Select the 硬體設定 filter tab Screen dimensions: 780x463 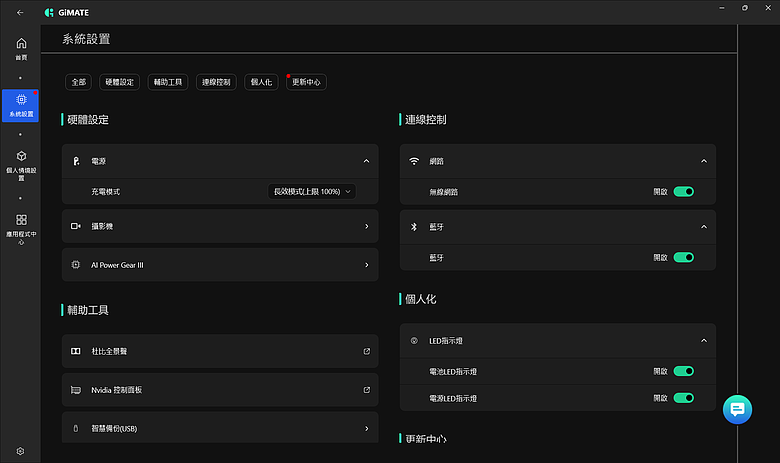pos(119,82)
